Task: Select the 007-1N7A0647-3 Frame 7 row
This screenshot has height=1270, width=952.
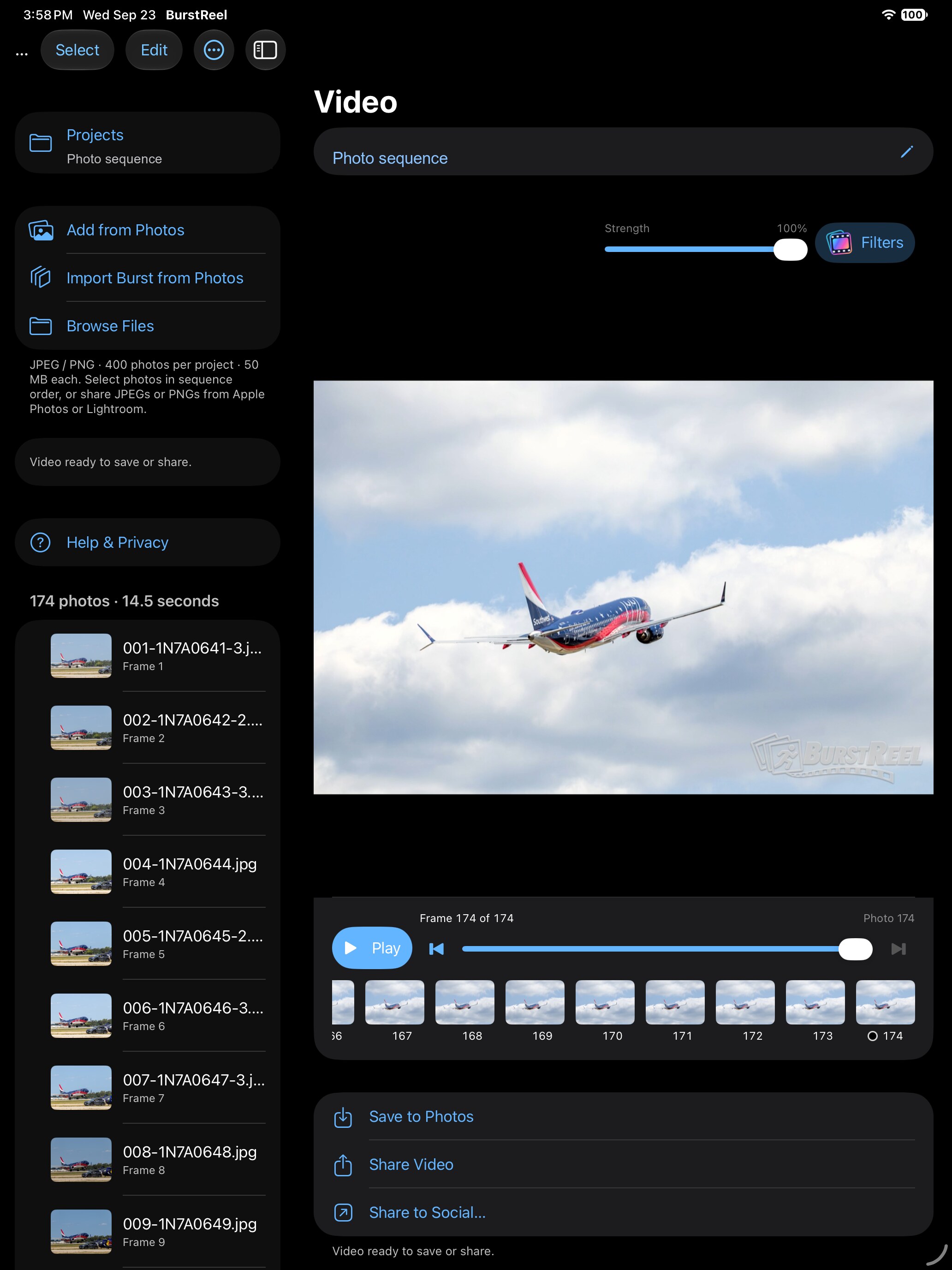Action: point(148,1087)
